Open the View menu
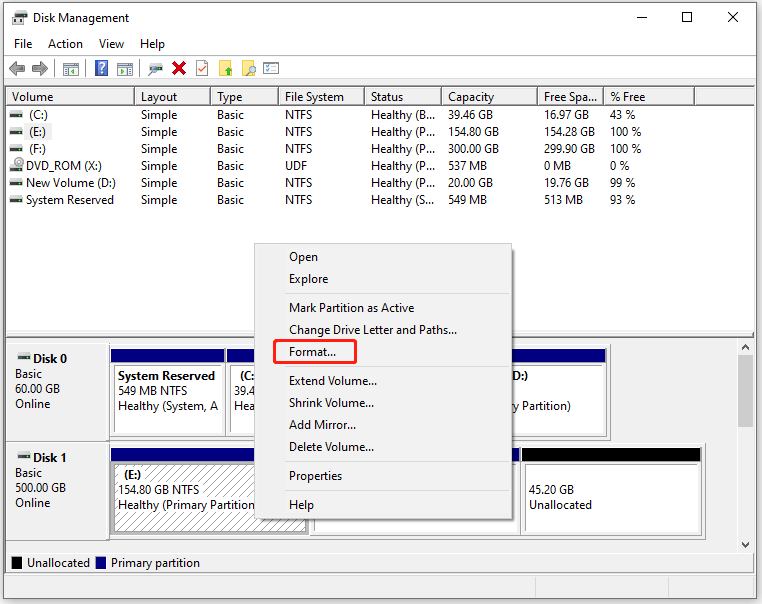This screenshot has width=762, height=604. coord(111,44)
